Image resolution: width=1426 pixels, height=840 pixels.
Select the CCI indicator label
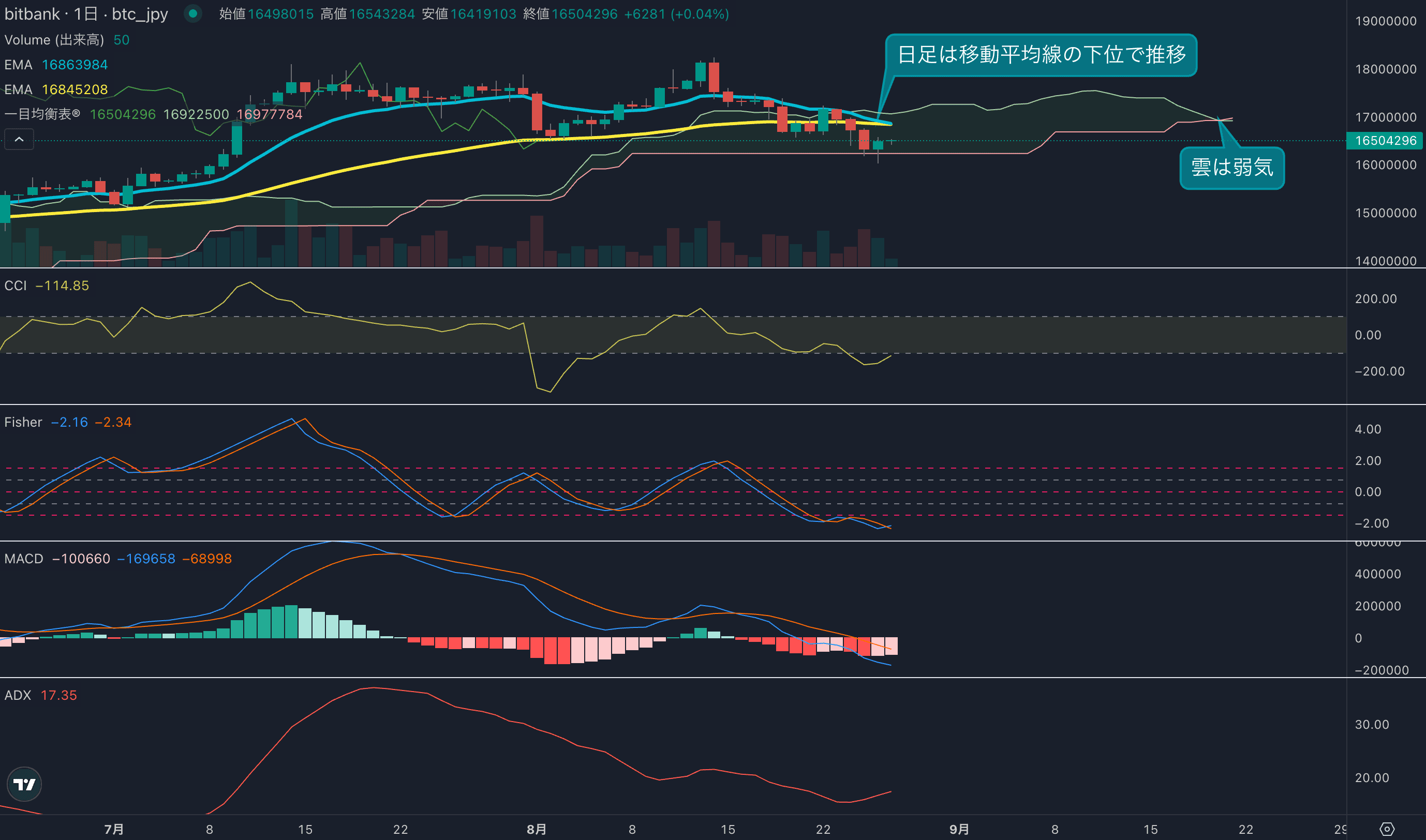(16, 286)
